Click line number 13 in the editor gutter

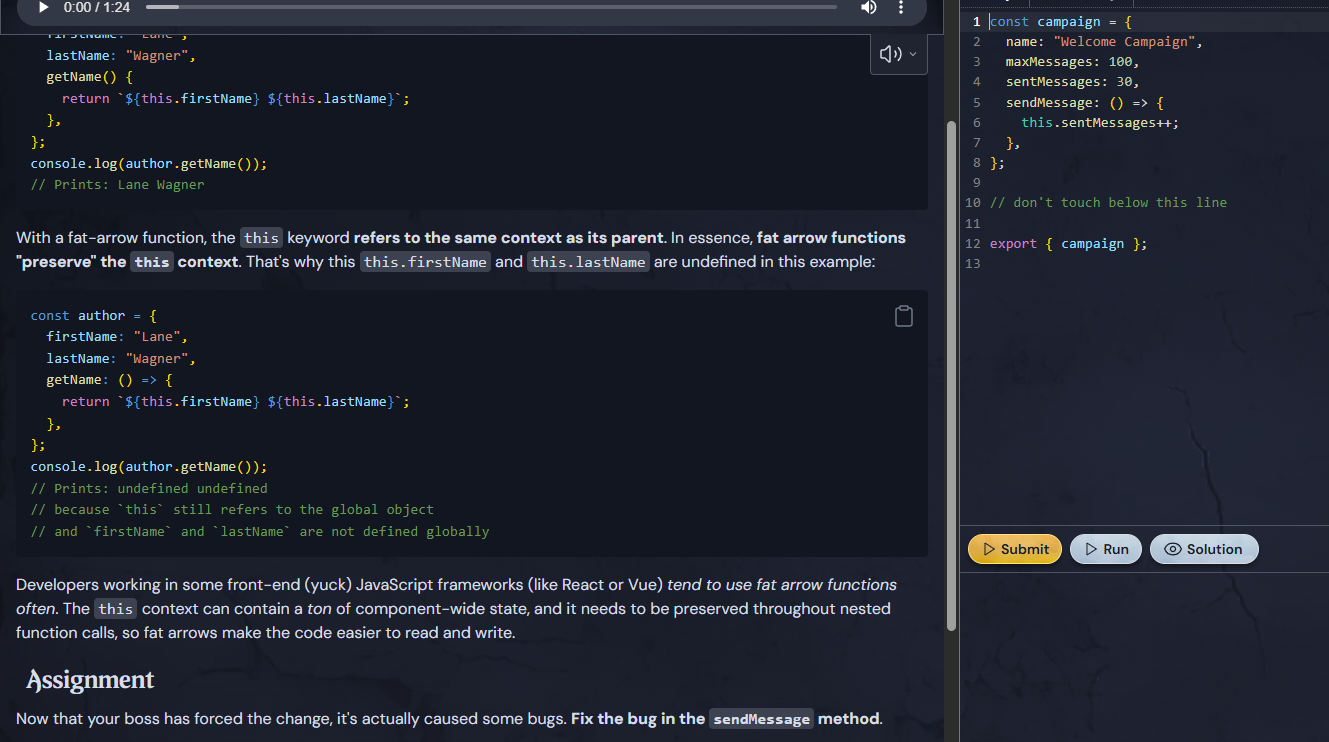[974, 264]
